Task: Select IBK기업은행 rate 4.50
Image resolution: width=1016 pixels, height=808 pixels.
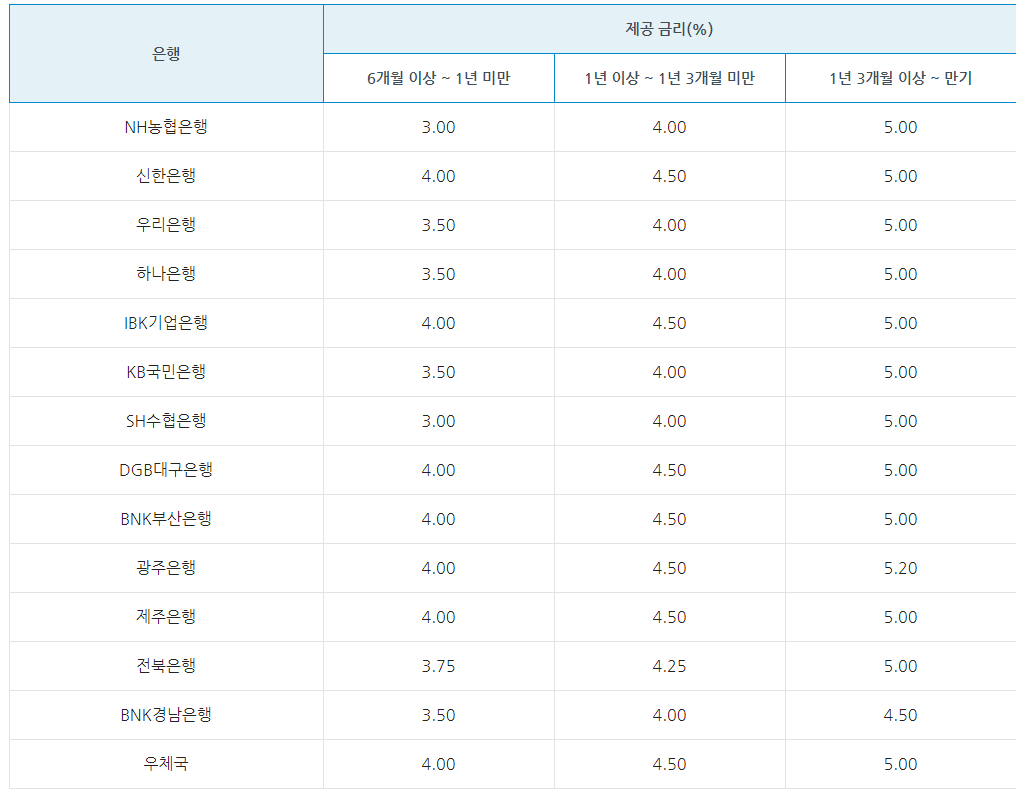Action: (x=669, y=323)
